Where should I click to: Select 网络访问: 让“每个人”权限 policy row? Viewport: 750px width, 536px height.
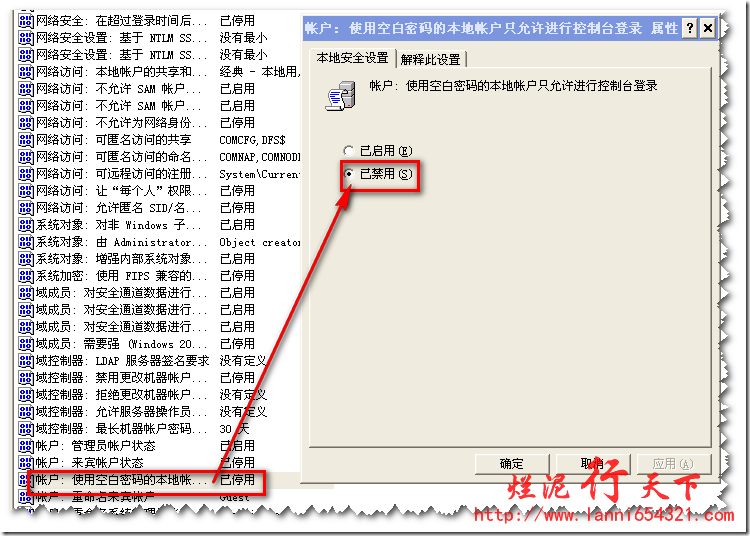click(122, 190)
